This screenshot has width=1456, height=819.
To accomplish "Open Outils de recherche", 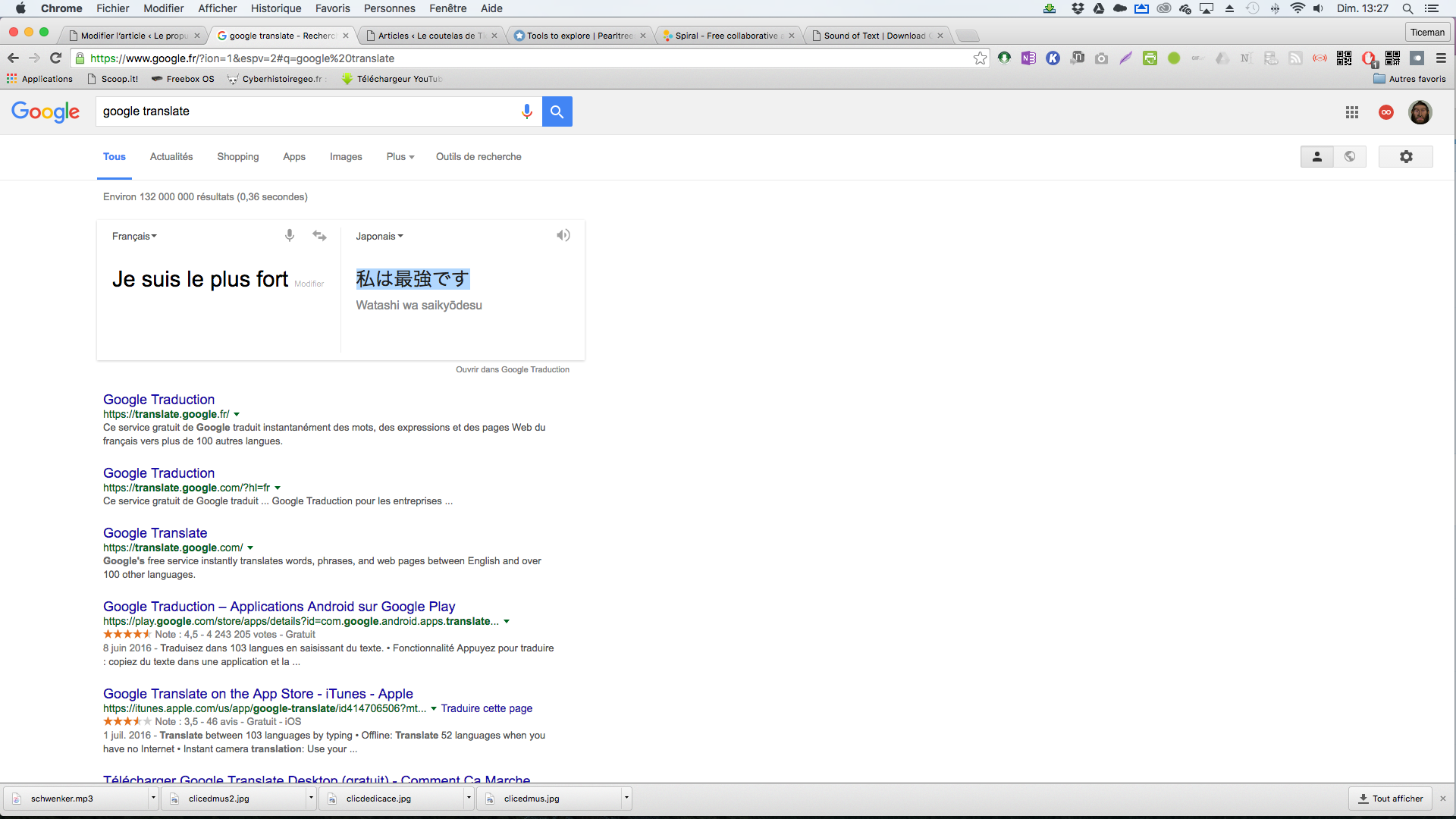I will 479,157.
